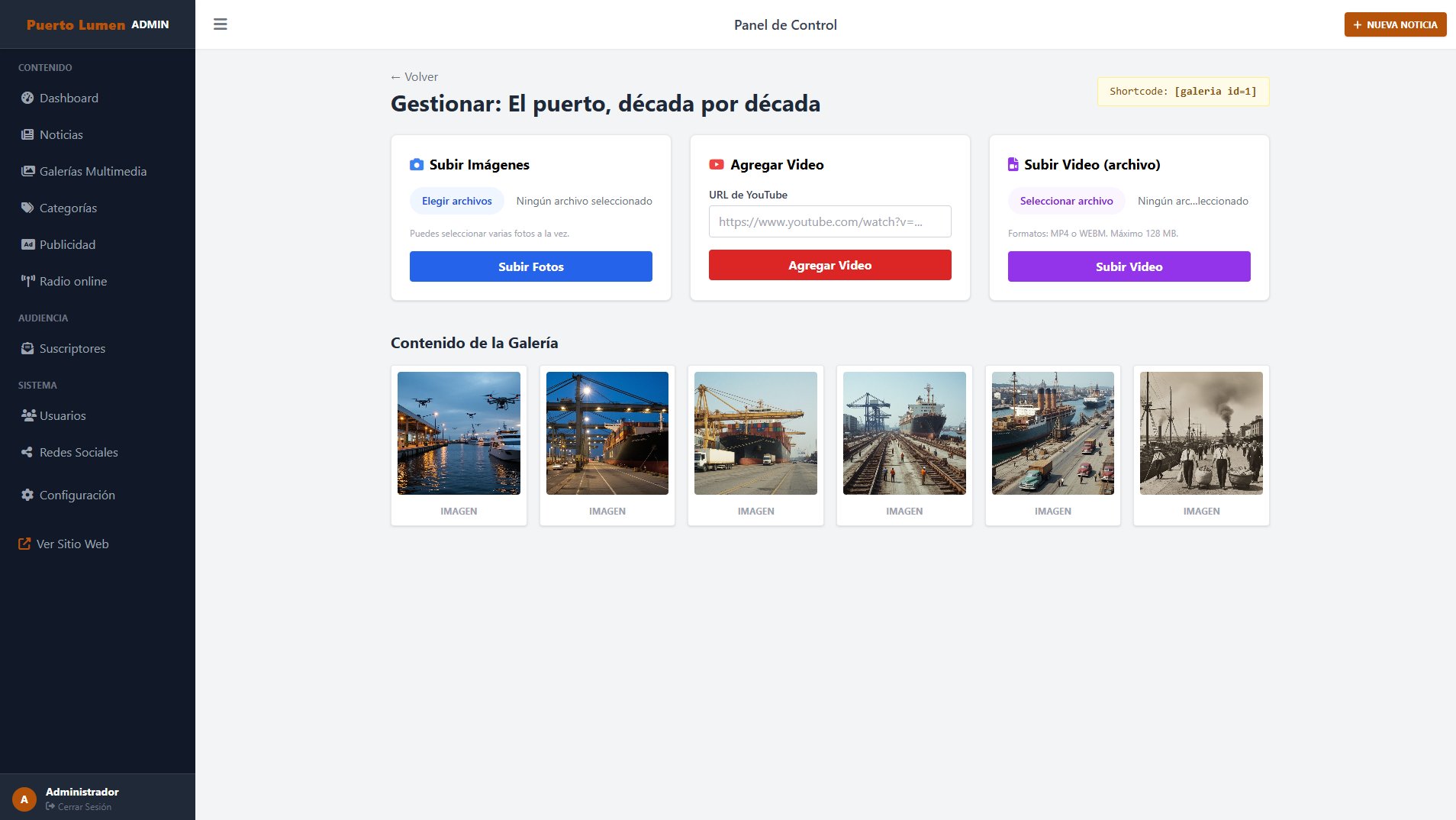Image resolution: width=1456 pixels, height=820 pixels.
Task: Click the Puerto Lumen ADMIN logo
Action: click(x=98, y=24)
